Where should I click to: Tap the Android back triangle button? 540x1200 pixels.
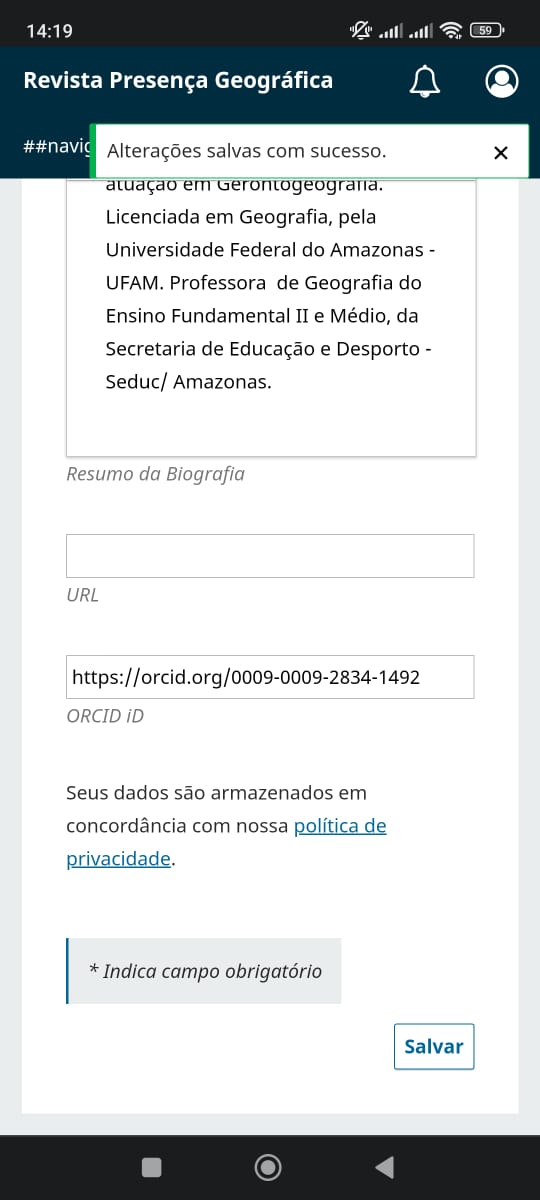[384, 1167]
